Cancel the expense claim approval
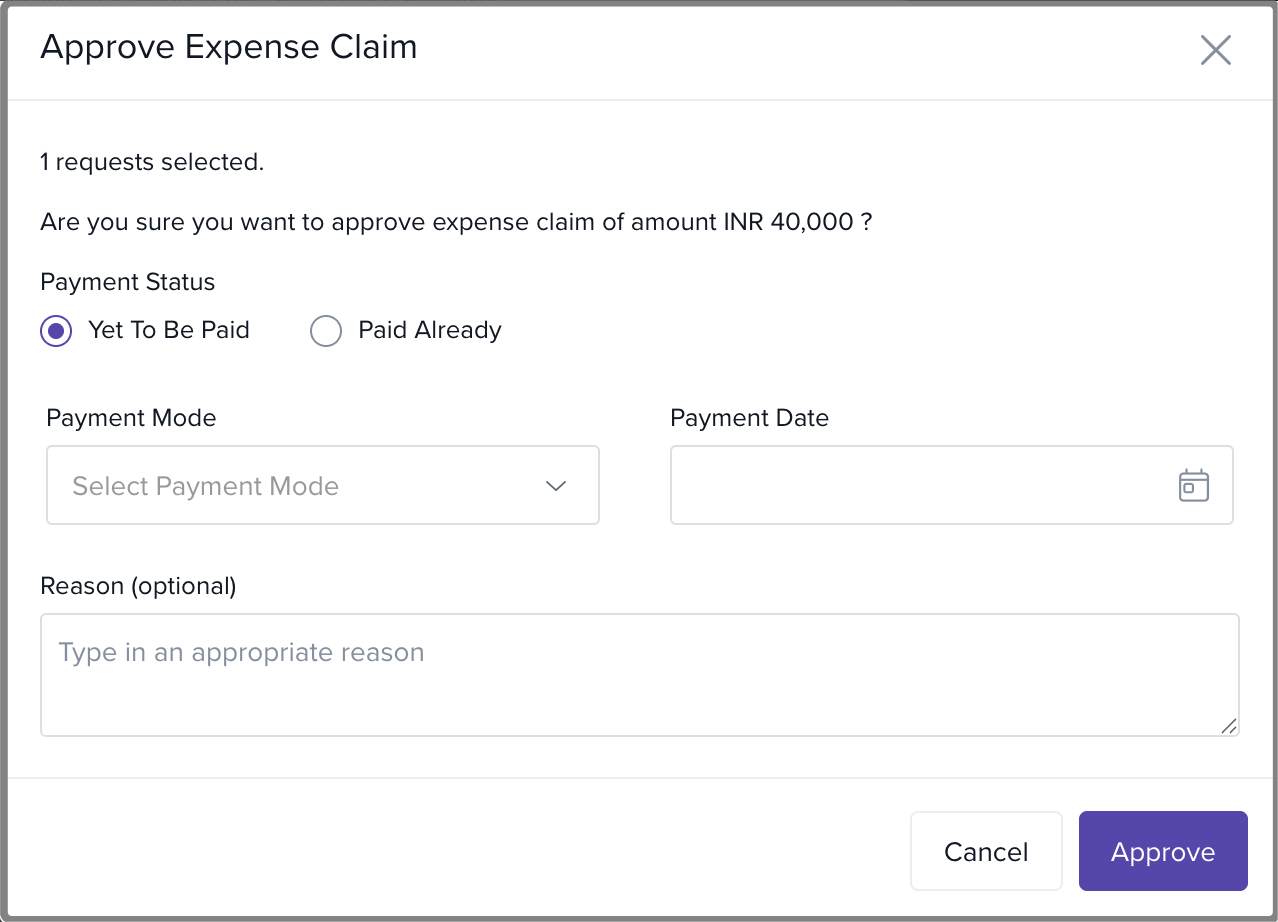Image resolution: width=1278 pixels, height=922 pixels. (985, 851)
